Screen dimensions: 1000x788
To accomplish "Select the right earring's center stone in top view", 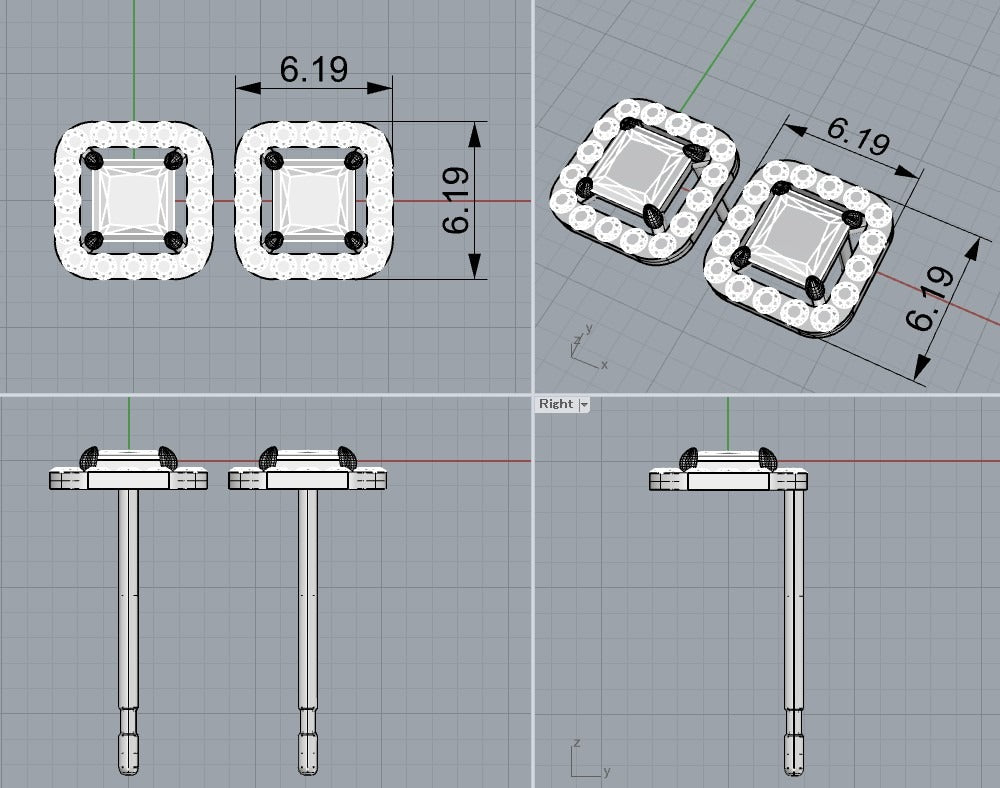I will pos(314,200).
